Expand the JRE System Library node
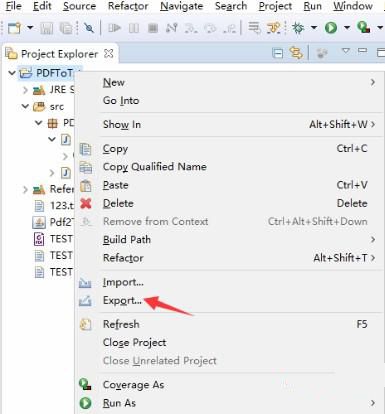This screenshot has height=414, width=385. tap(25, 90)
